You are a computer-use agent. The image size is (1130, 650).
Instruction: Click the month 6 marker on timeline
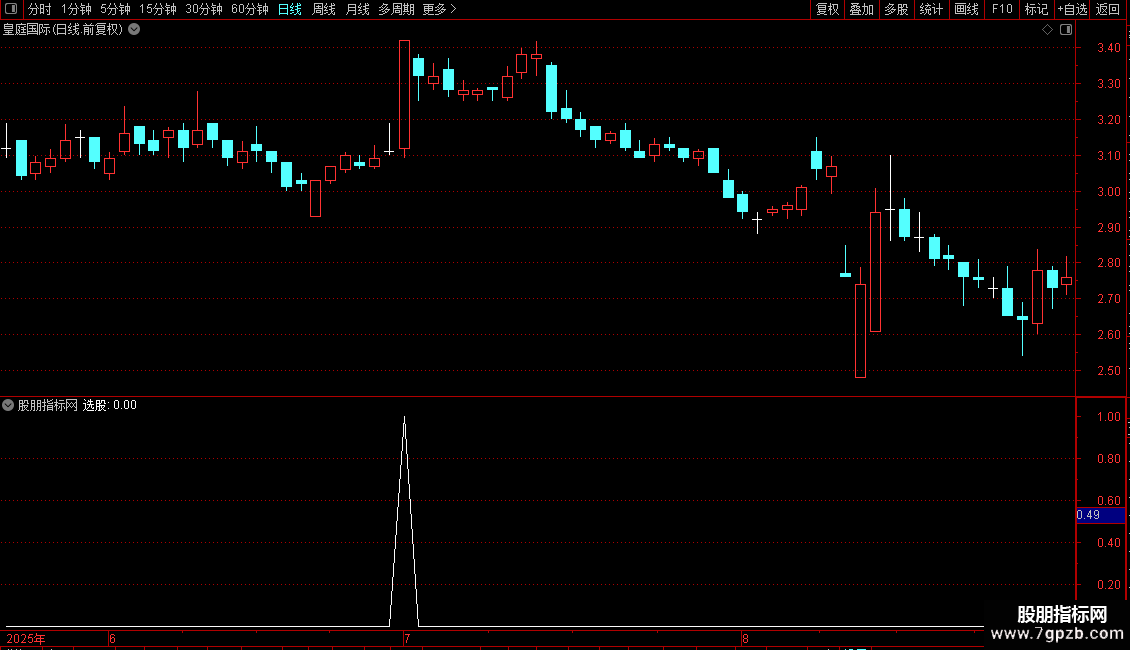tap(112, 638)
